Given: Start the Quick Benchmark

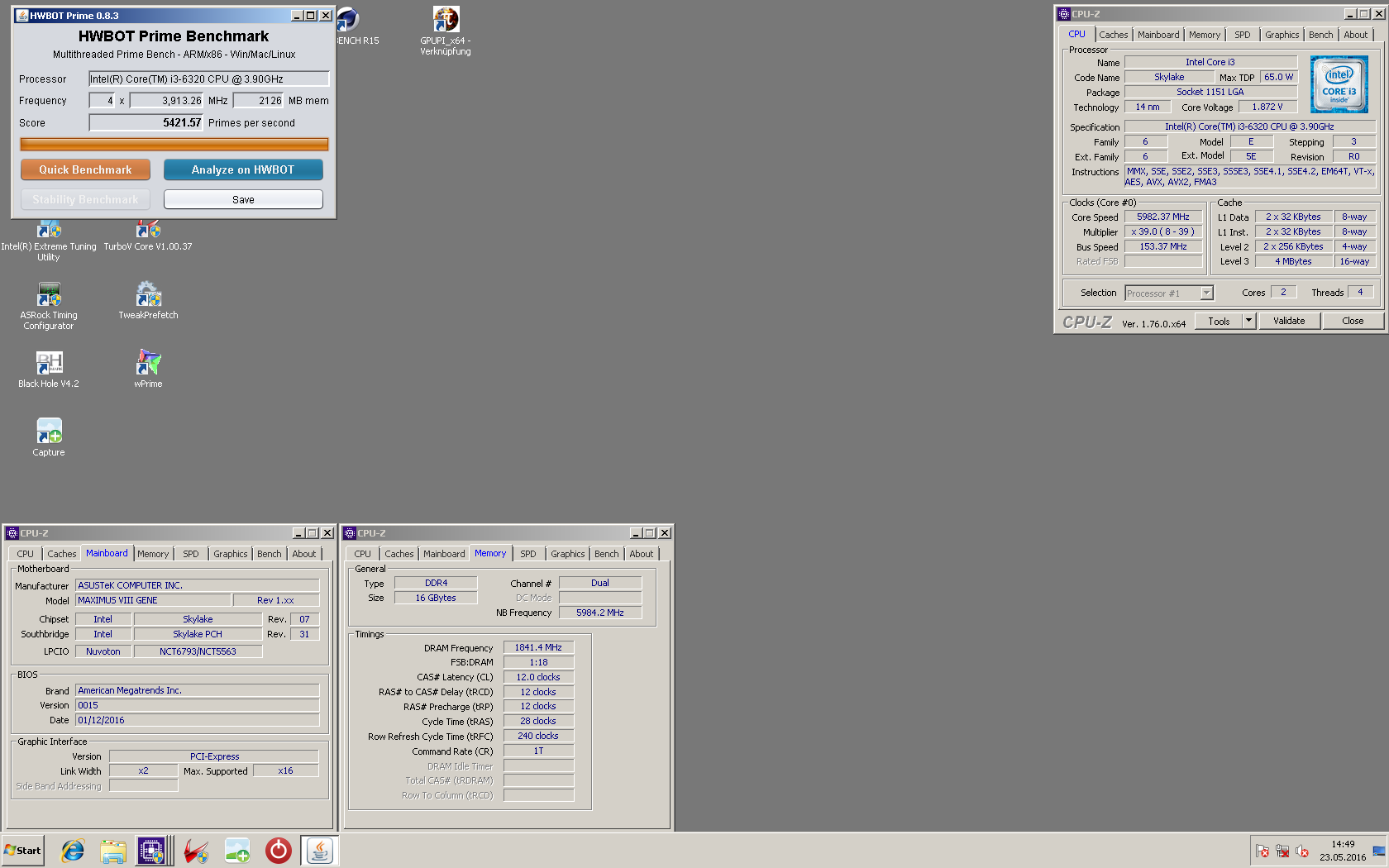Looking at the screenshot, I should [85, 169].
